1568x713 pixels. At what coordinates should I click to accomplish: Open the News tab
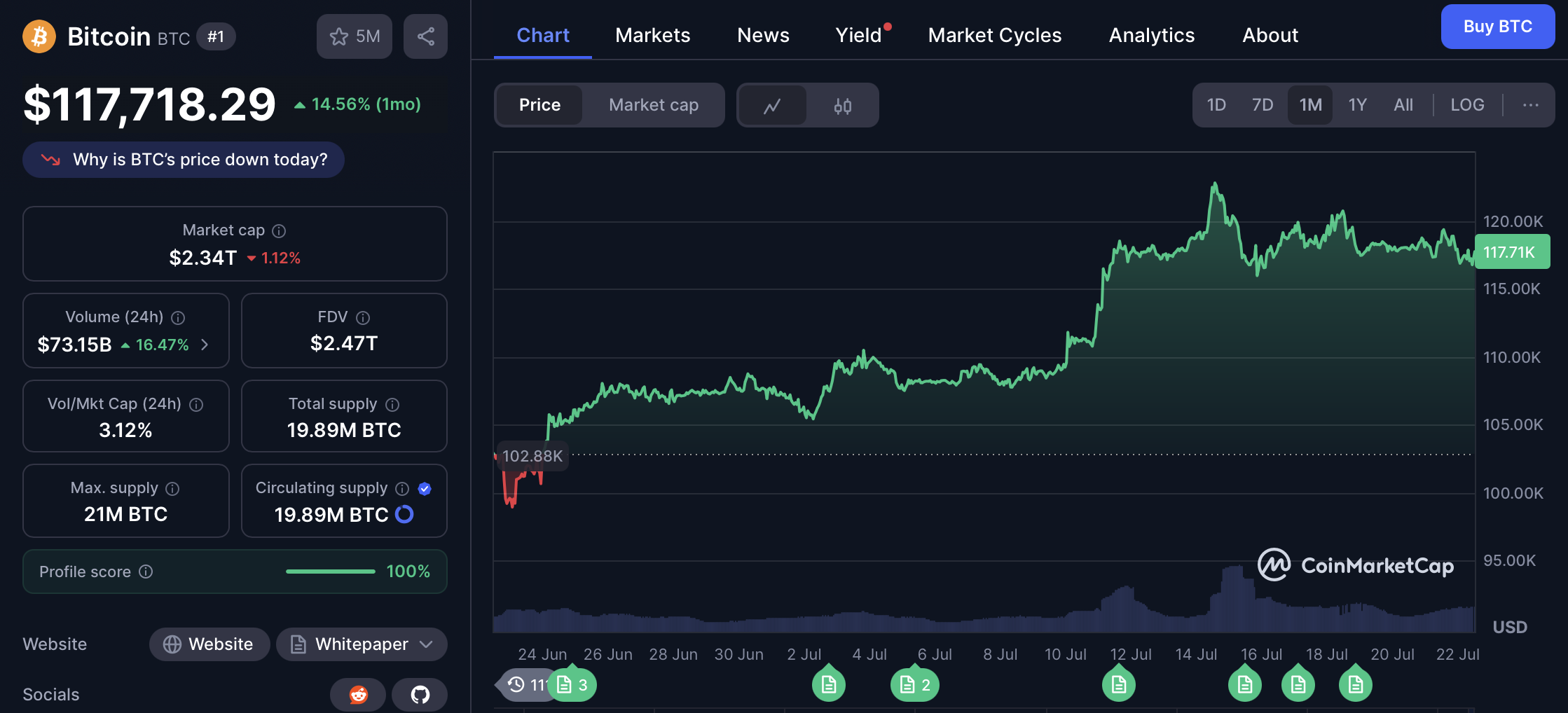(x=763, y=35)
